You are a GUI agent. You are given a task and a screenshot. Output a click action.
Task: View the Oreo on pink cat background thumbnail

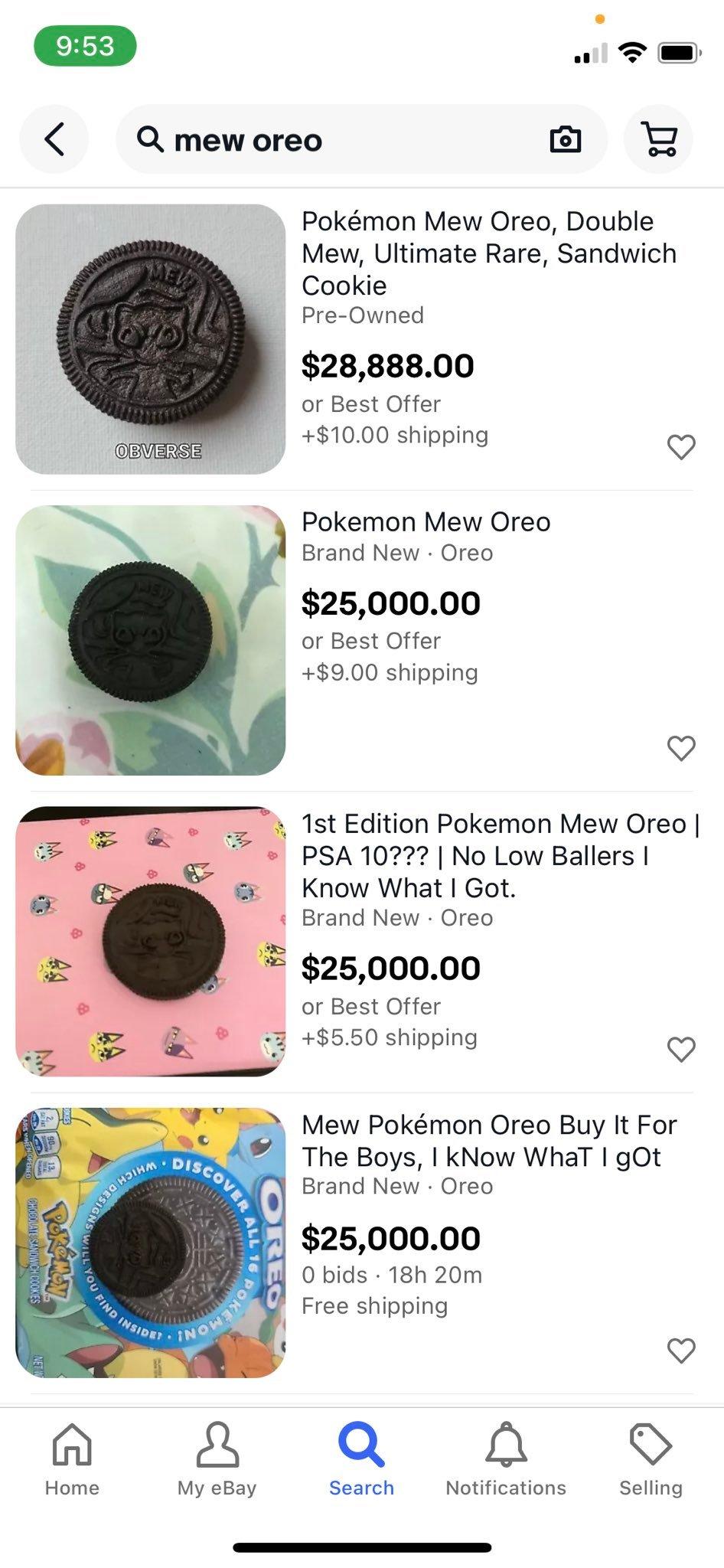pyautogui.click(x=150, y=941)
